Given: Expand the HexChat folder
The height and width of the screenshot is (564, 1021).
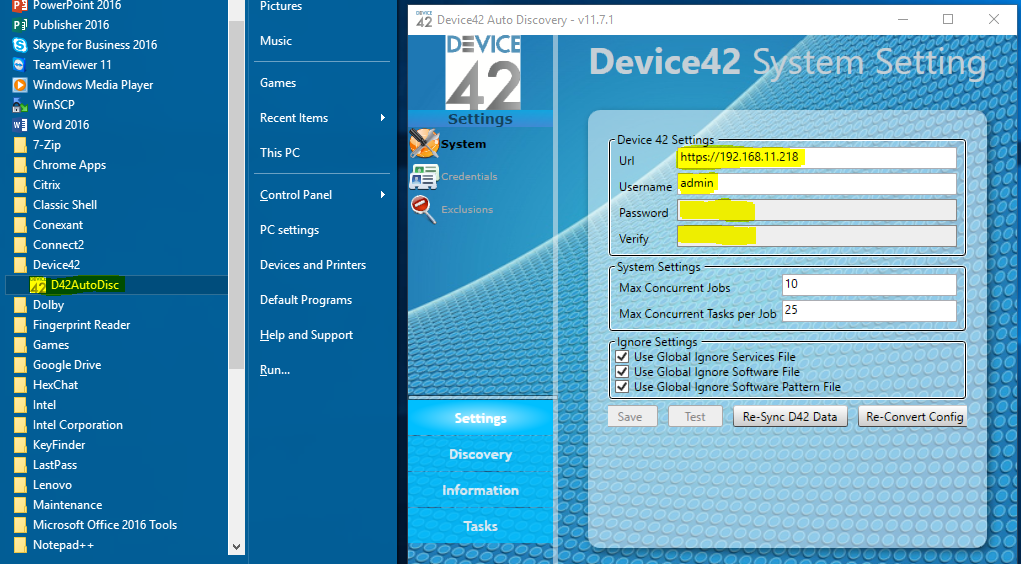Looking at the screenshot, I should [46, 385].
